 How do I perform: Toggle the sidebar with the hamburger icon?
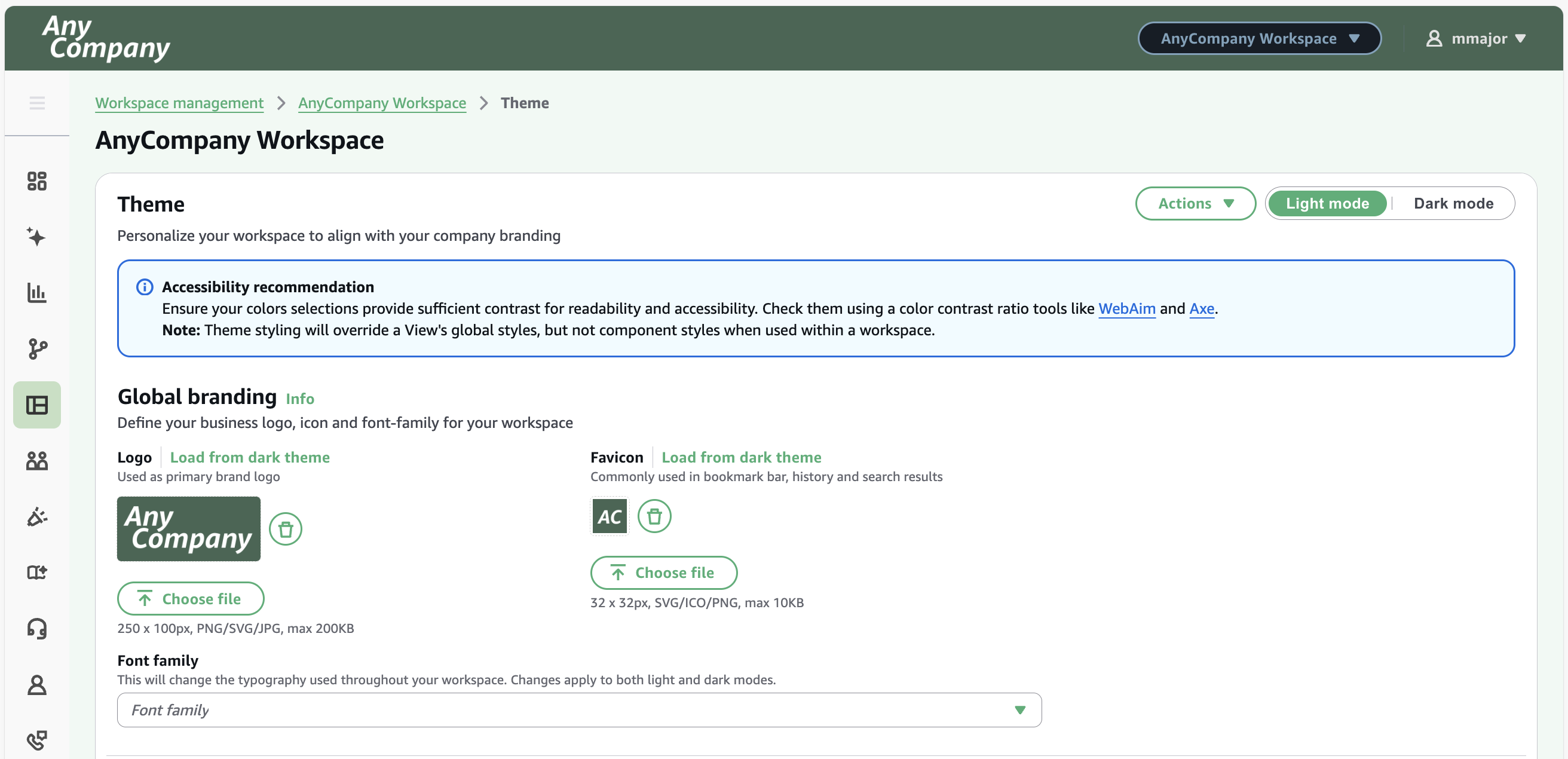click(36, 103)
